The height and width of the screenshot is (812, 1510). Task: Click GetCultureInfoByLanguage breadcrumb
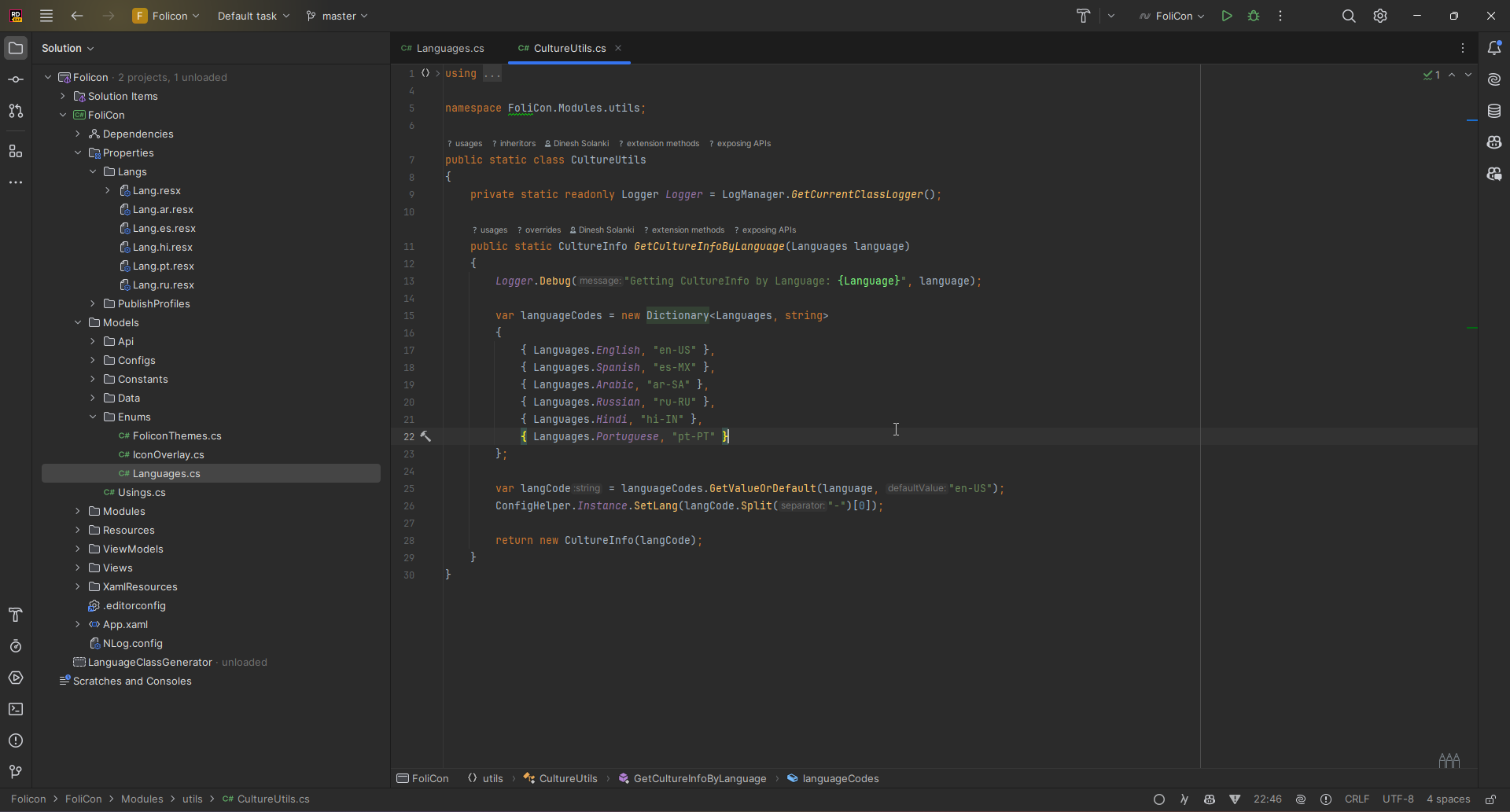tap(692, 778)
